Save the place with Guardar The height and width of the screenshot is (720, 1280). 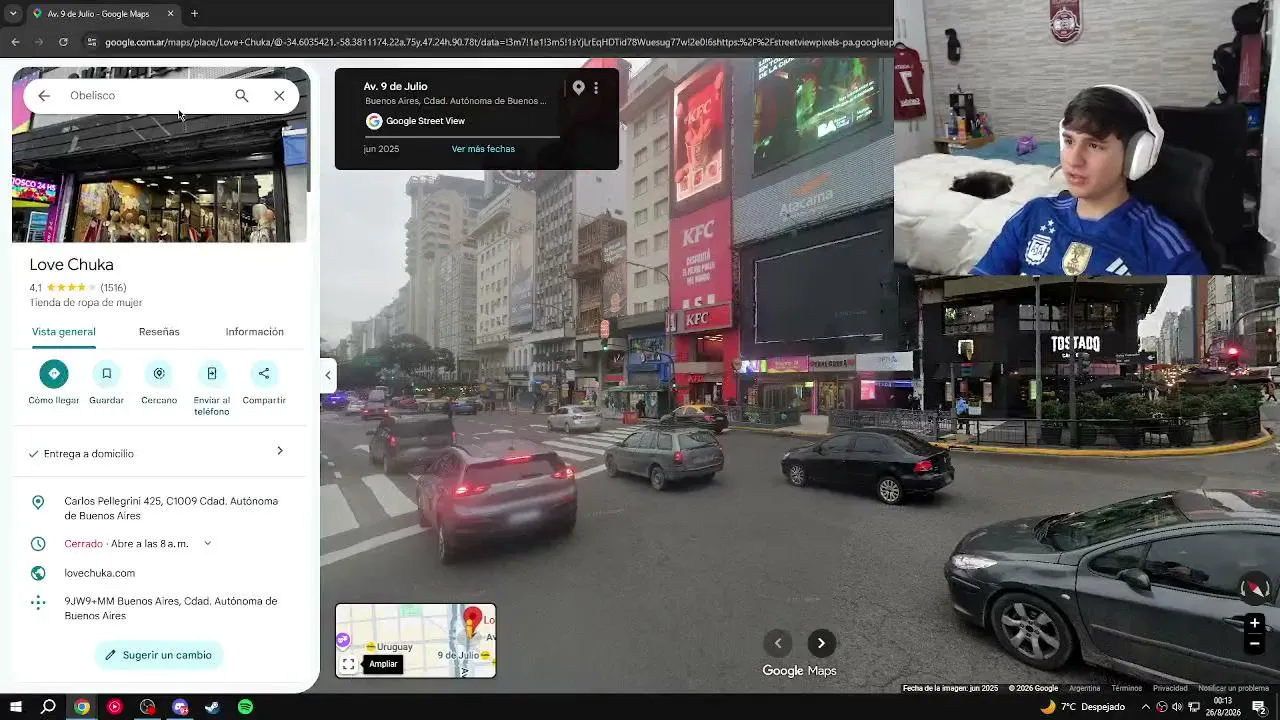click(106, 383)
